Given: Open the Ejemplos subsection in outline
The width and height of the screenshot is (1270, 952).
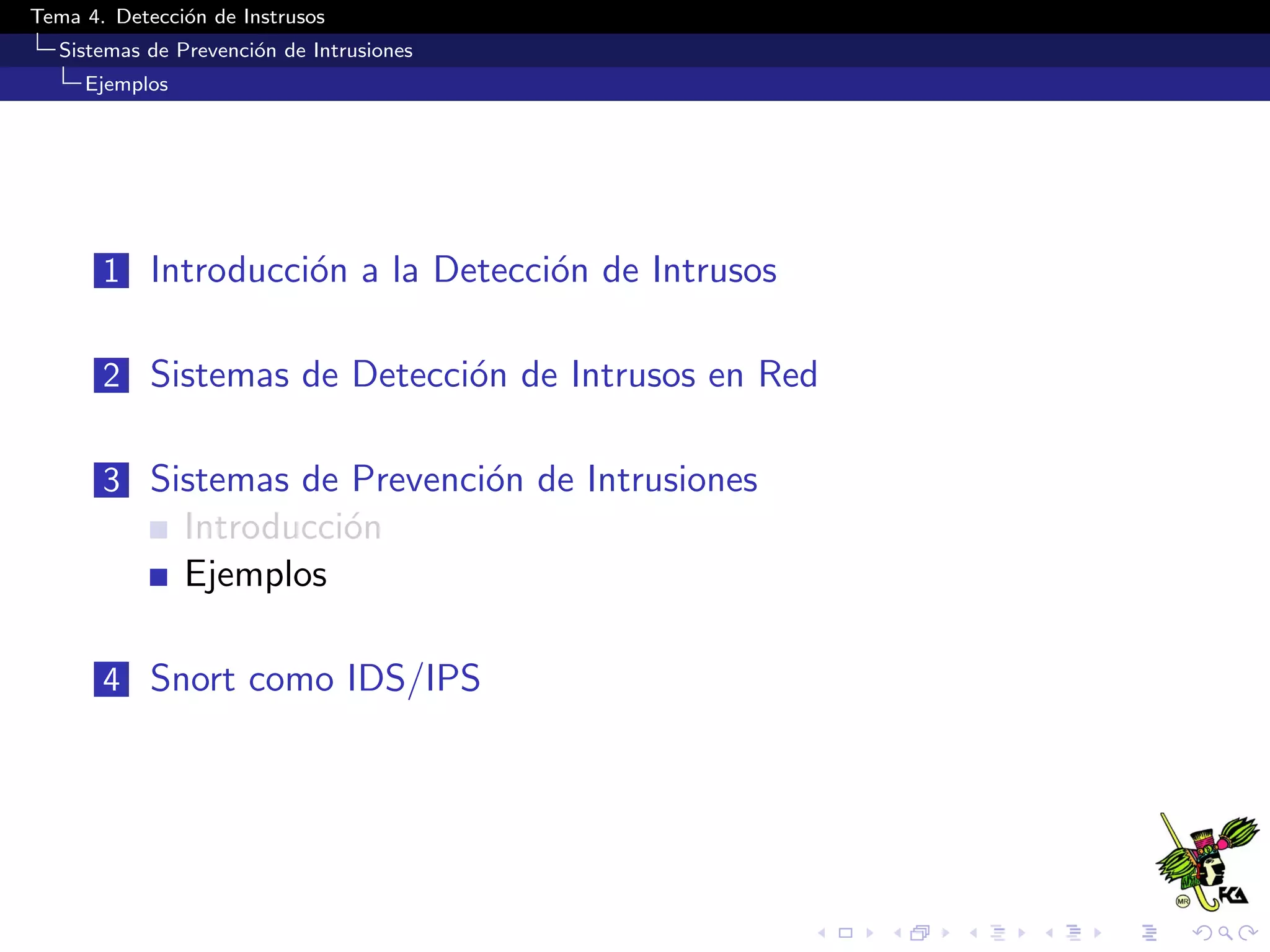Looking at the screenshot, I should point(255,575).
